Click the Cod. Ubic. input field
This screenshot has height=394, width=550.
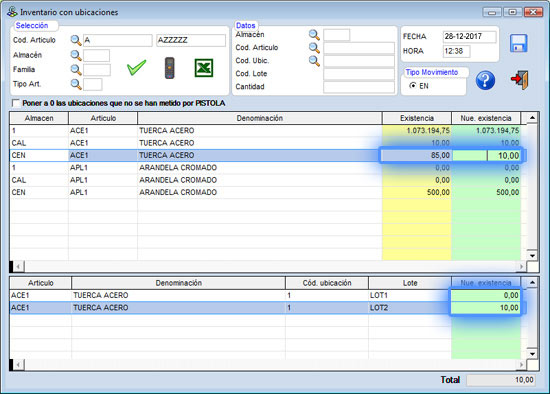(359, 61)
